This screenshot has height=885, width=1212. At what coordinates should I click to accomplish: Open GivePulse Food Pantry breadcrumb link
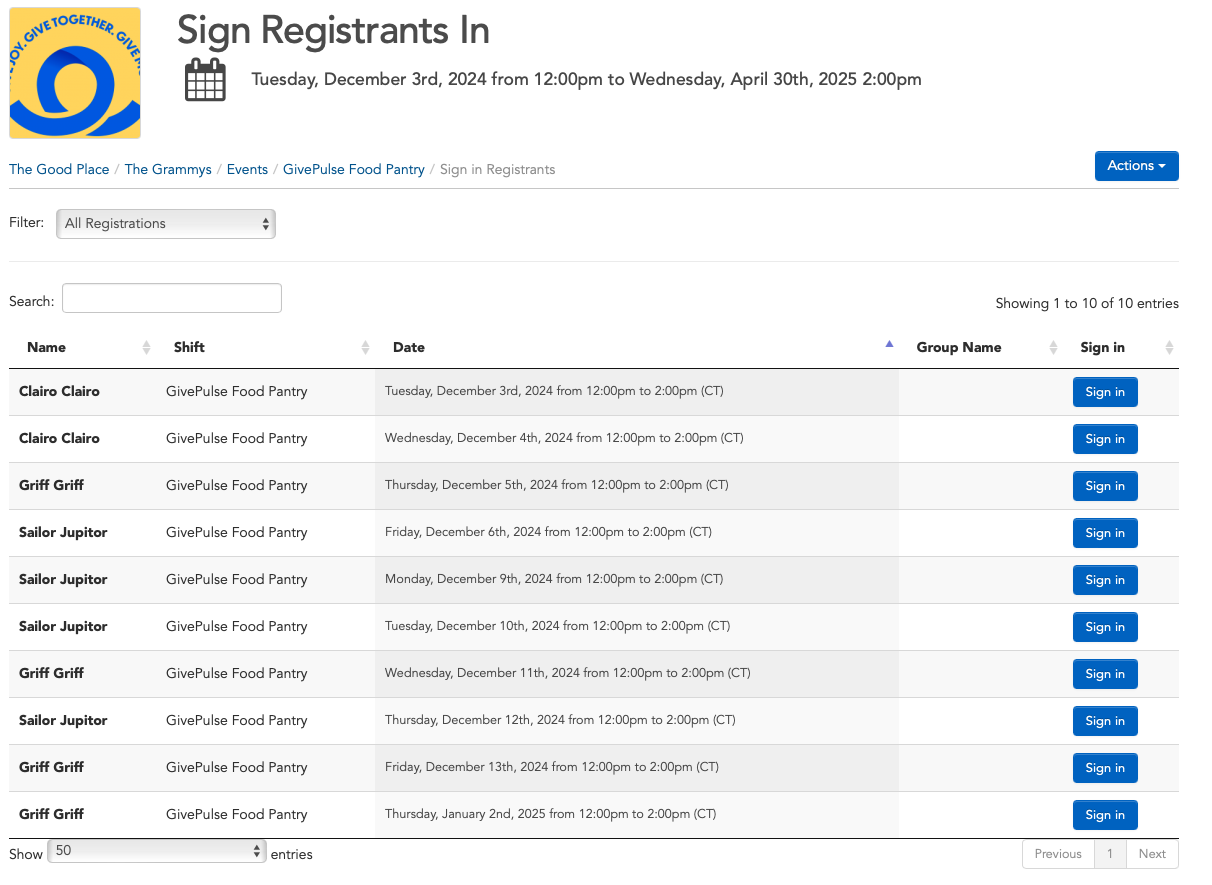tap(354, 170)
